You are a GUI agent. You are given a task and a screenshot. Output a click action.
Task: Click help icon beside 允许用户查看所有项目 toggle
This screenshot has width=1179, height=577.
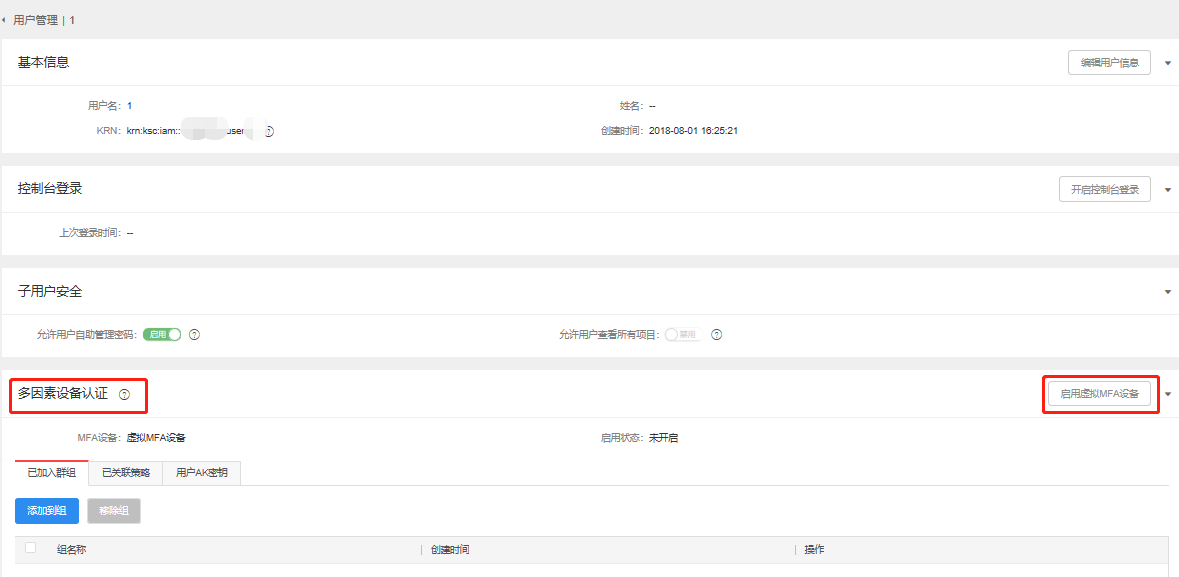tap(716, 335)
